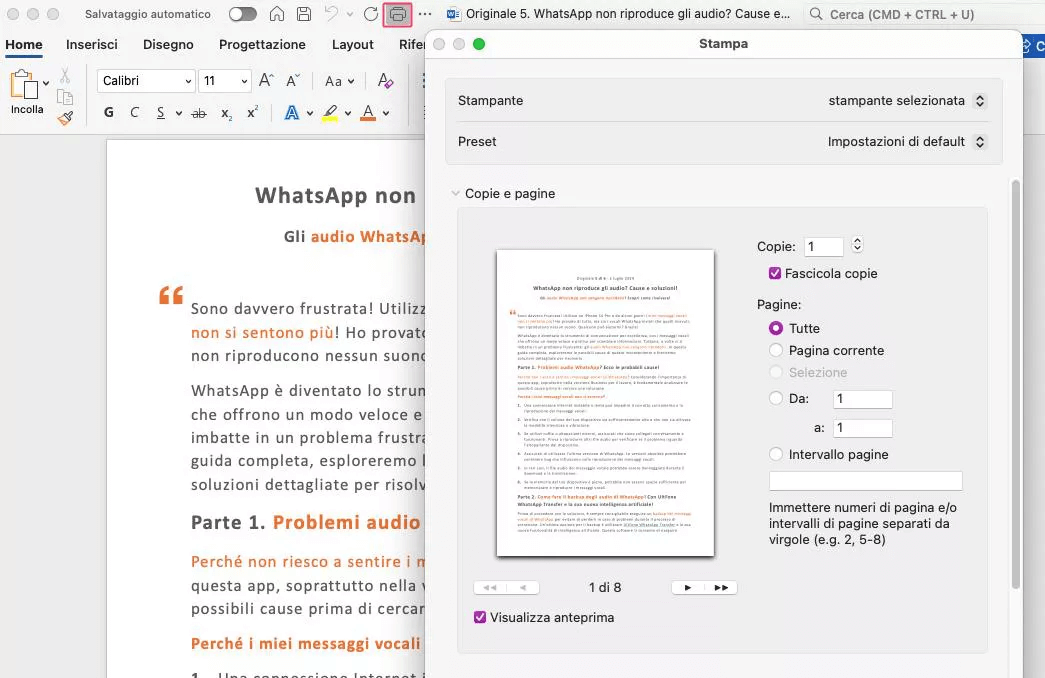
Task: Open the font color dropdown arrow
Action: coord(386,113)
